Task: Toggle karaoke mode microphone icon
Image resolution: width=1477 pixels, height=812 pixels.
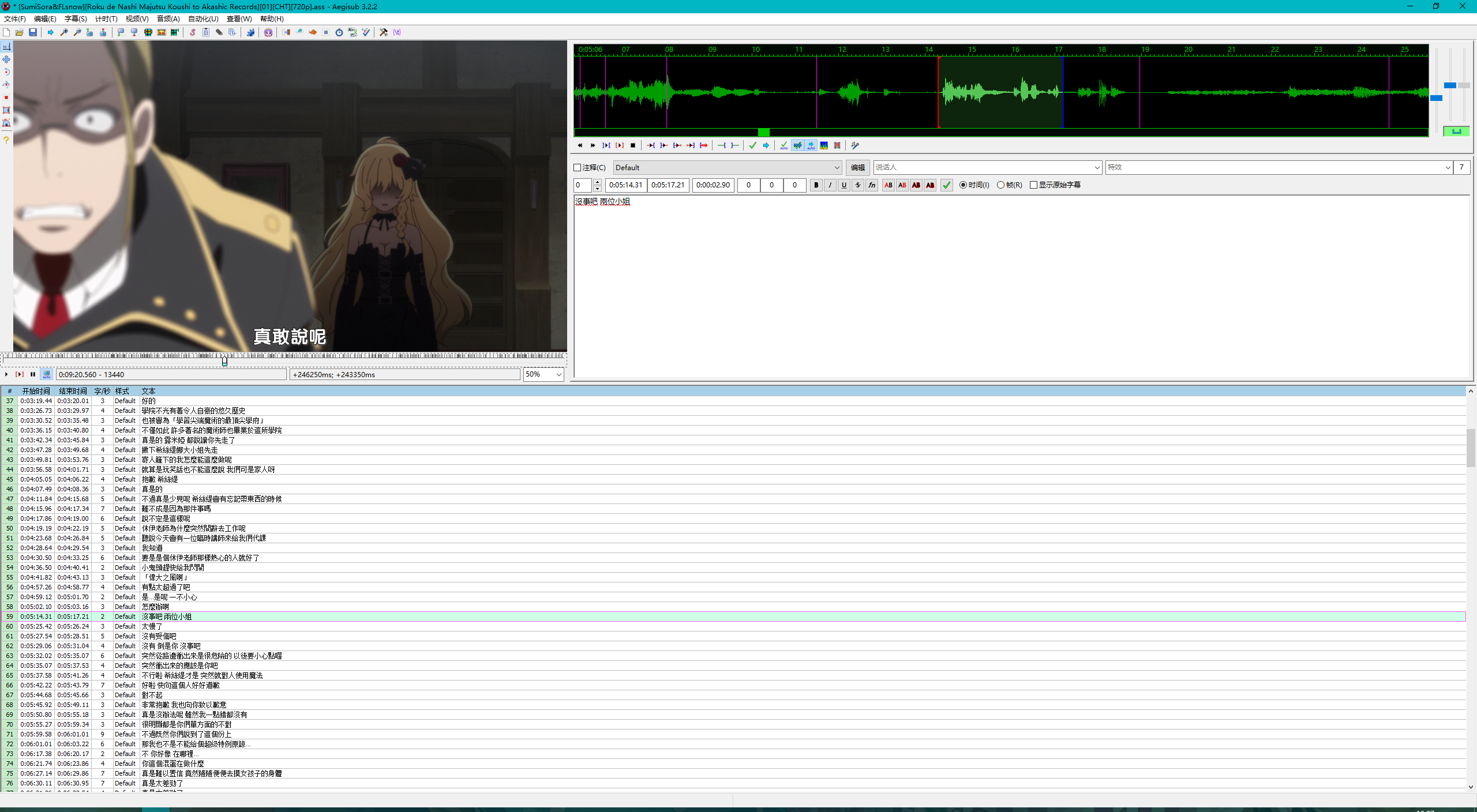Action: pos(855,145)
